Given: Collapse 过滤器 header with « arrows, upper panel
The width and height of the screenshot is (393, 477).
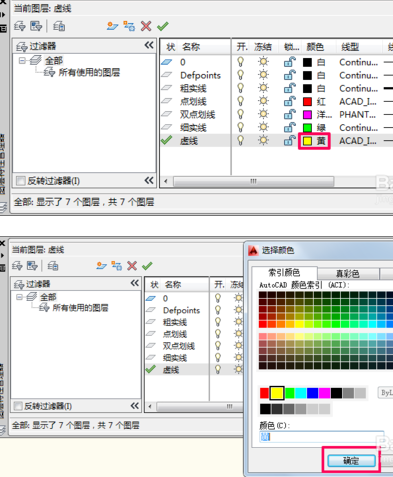Looking at the screenshot, I should [149, 45].
